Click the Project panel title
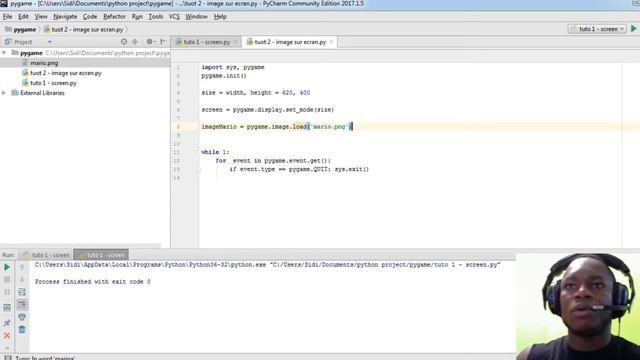 pyautogui.click(x=23, y=42)
